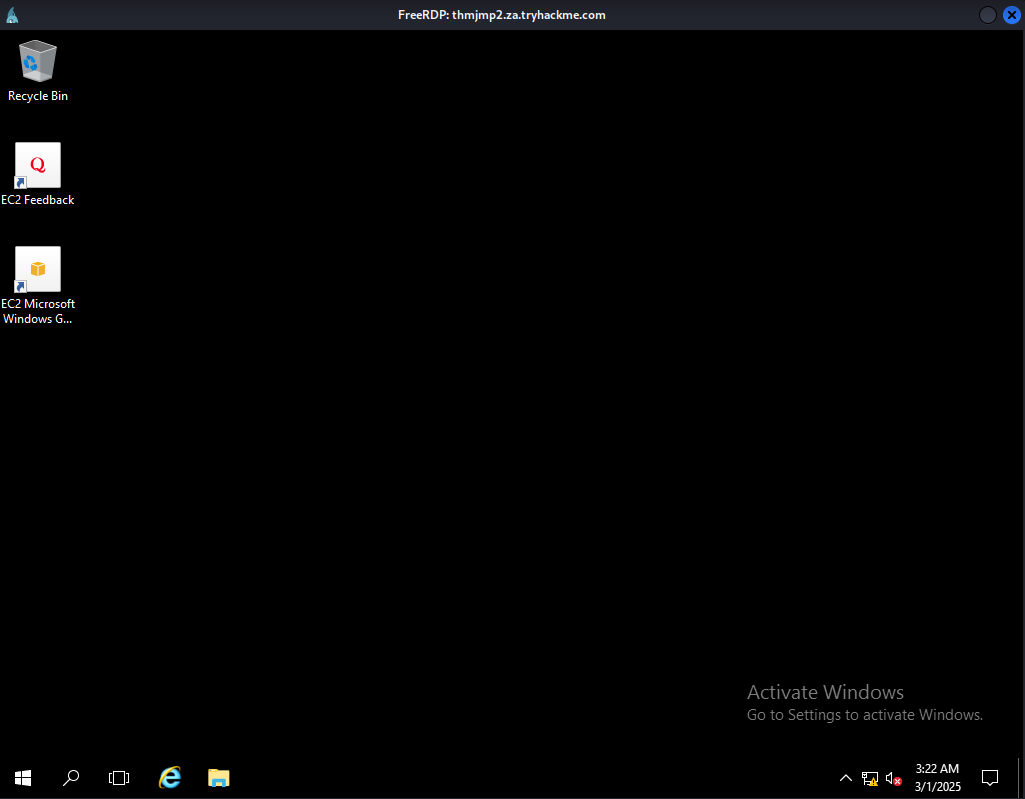This screenshot has height=799, width=1025.
Task: Open the Action Center notification icon
Action: [990, 777]
